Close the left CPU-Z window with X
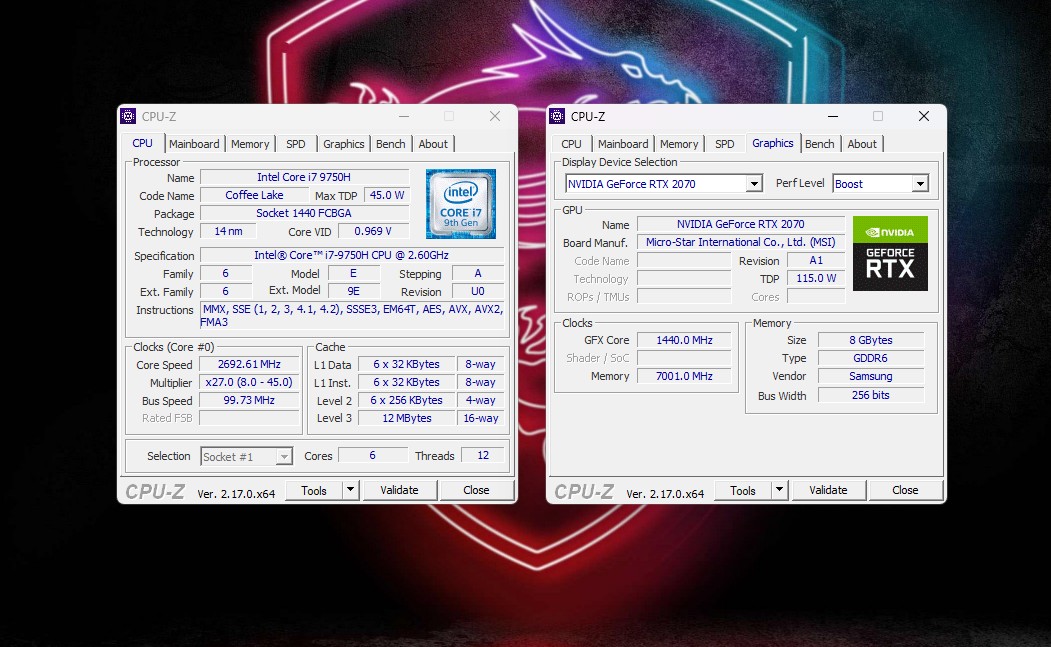Screen dimensions: 1051x647 [x=494, y=116]
